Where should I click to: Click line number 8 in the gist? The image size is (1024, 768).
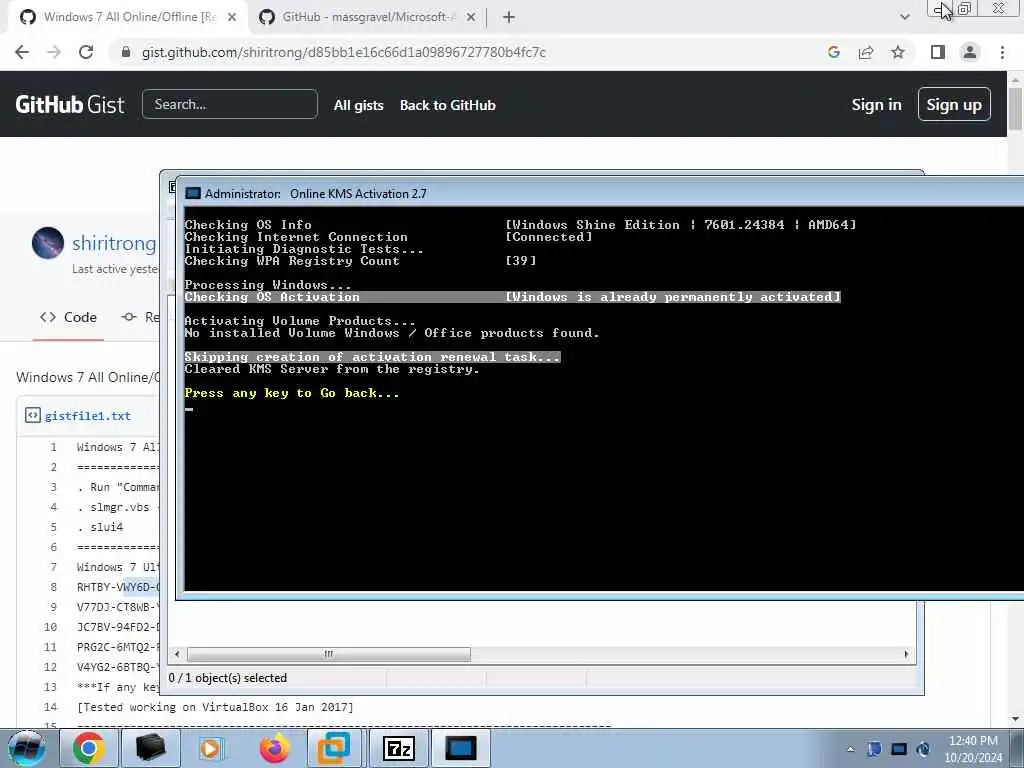coord(54,587)
